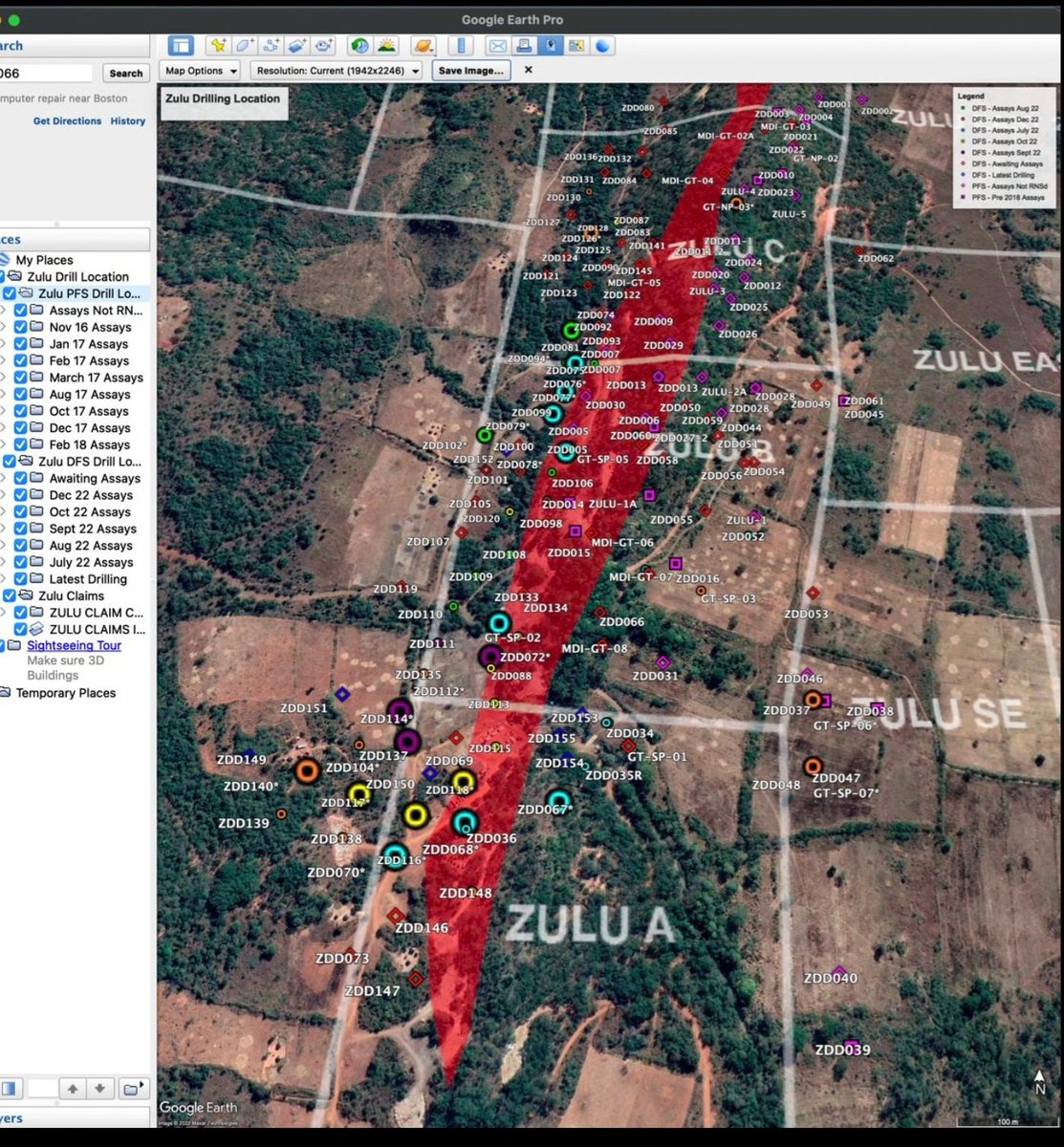Open the Get Directions link
The image size is (1064, 1147).
[67, 121]
